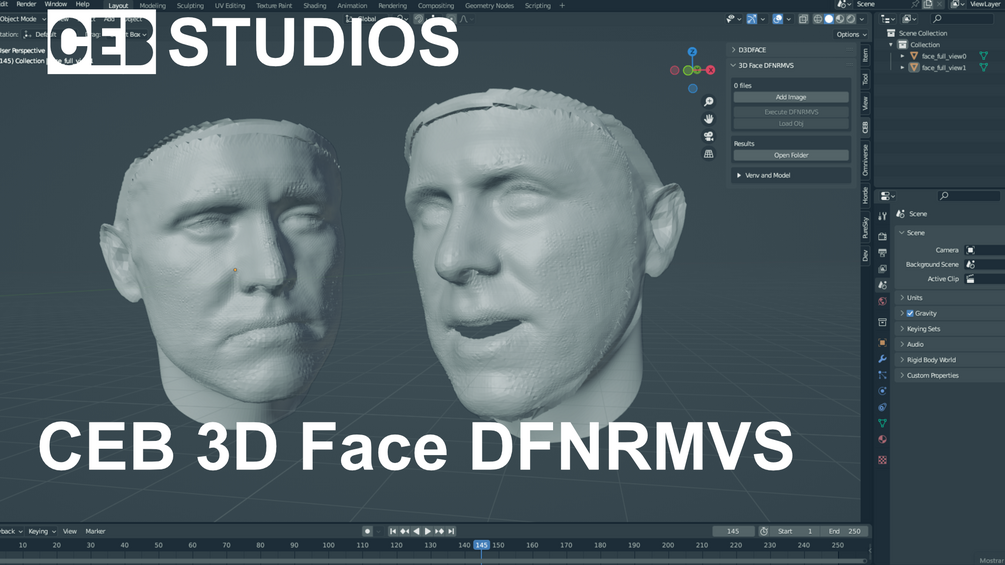This screenshot has width=1005, height=565.
Task: Toggle auto keying record button
Action: 367,531
